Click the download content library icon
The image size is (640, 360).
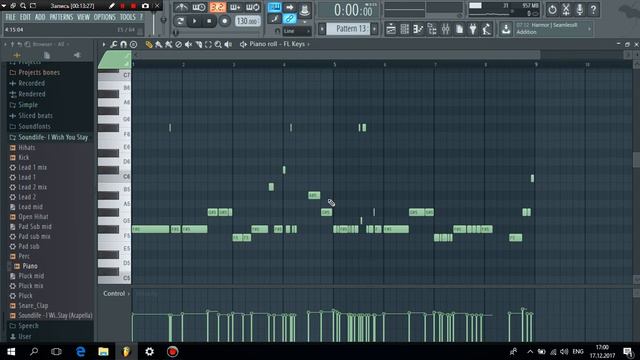tap(506, 29)
